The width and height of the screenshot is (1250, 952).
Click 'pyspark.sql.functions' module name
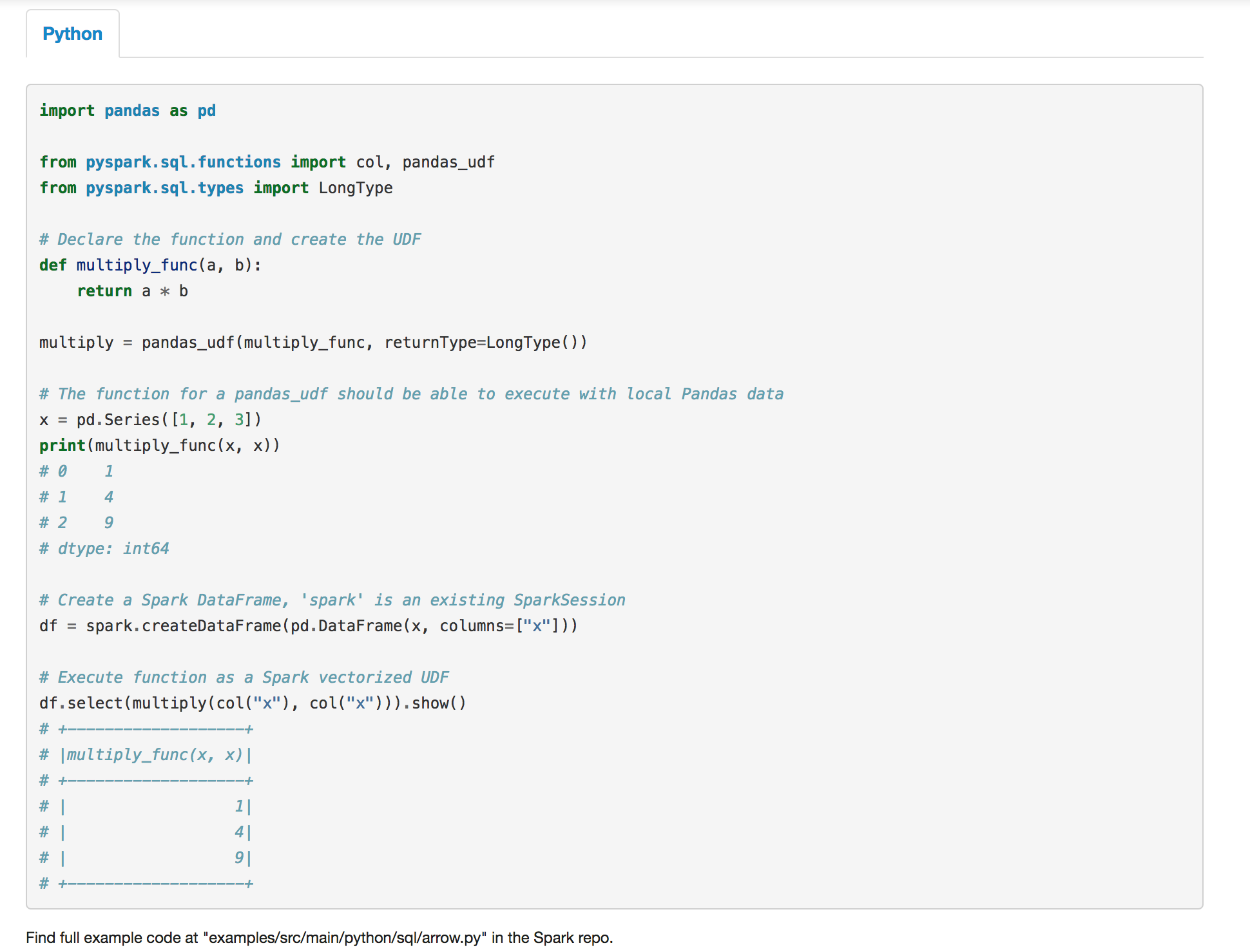(183, 162)
